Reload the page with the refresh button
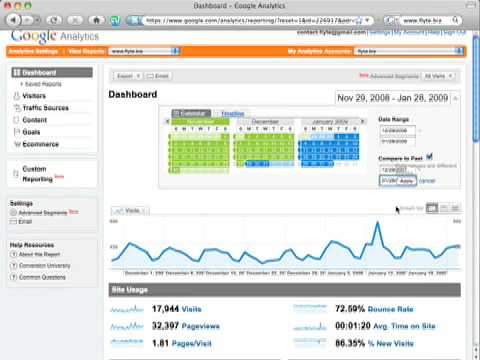 54,20
